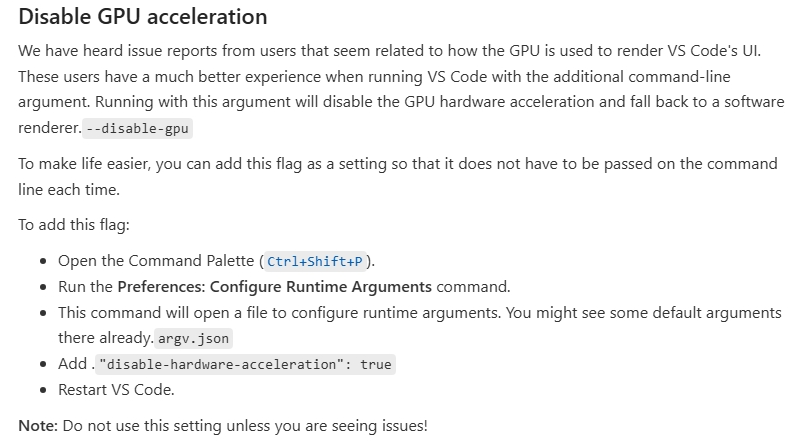Image resolution: width=802 pixels, height=447 pixels.
Task: Click the Restart VS Code list item
Action: 116,390
